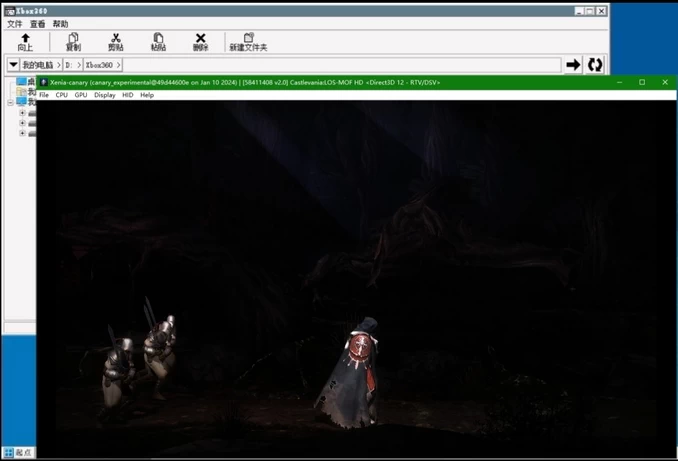Viewport: 678px width, 461px height.
Task: Minimize the Xbox360 file manager window
Action: (x=579, y=11)
